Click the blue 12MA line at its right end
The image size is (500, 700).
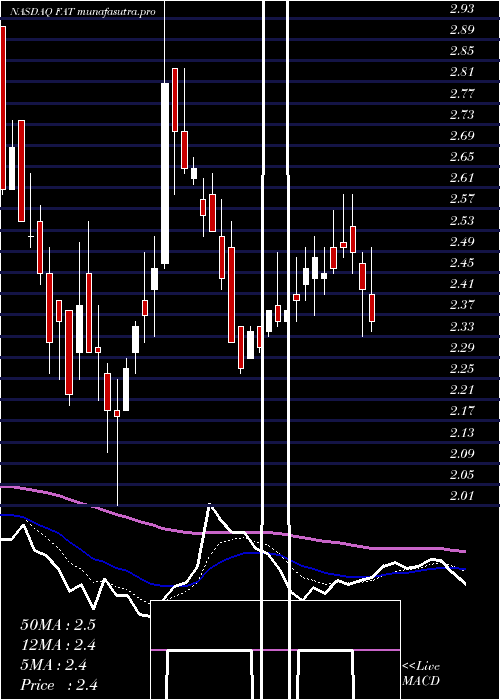(464, 569)
